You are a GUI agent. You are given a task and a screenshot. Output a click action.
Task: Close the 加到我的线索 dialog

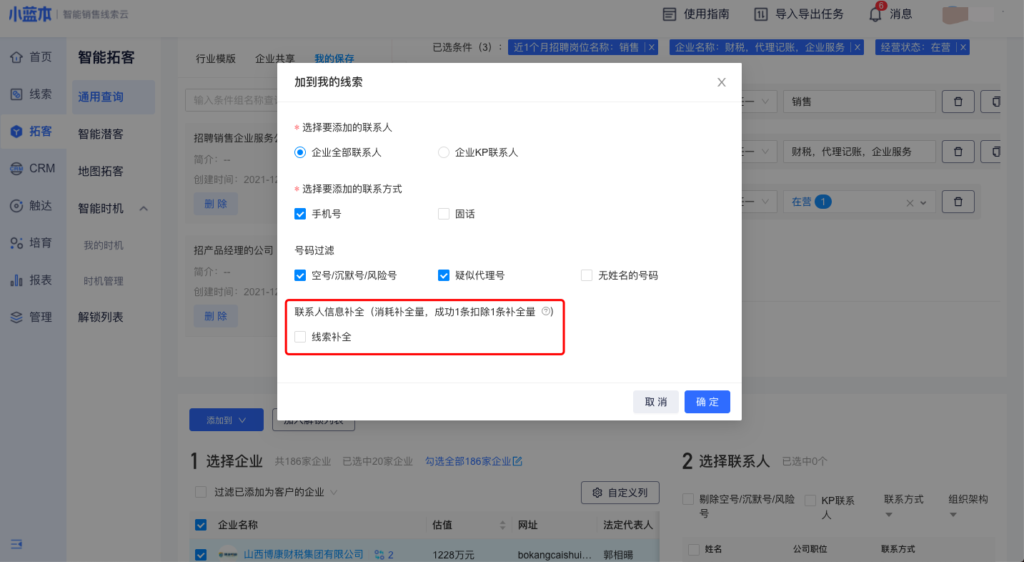click(x=721, y=82)
